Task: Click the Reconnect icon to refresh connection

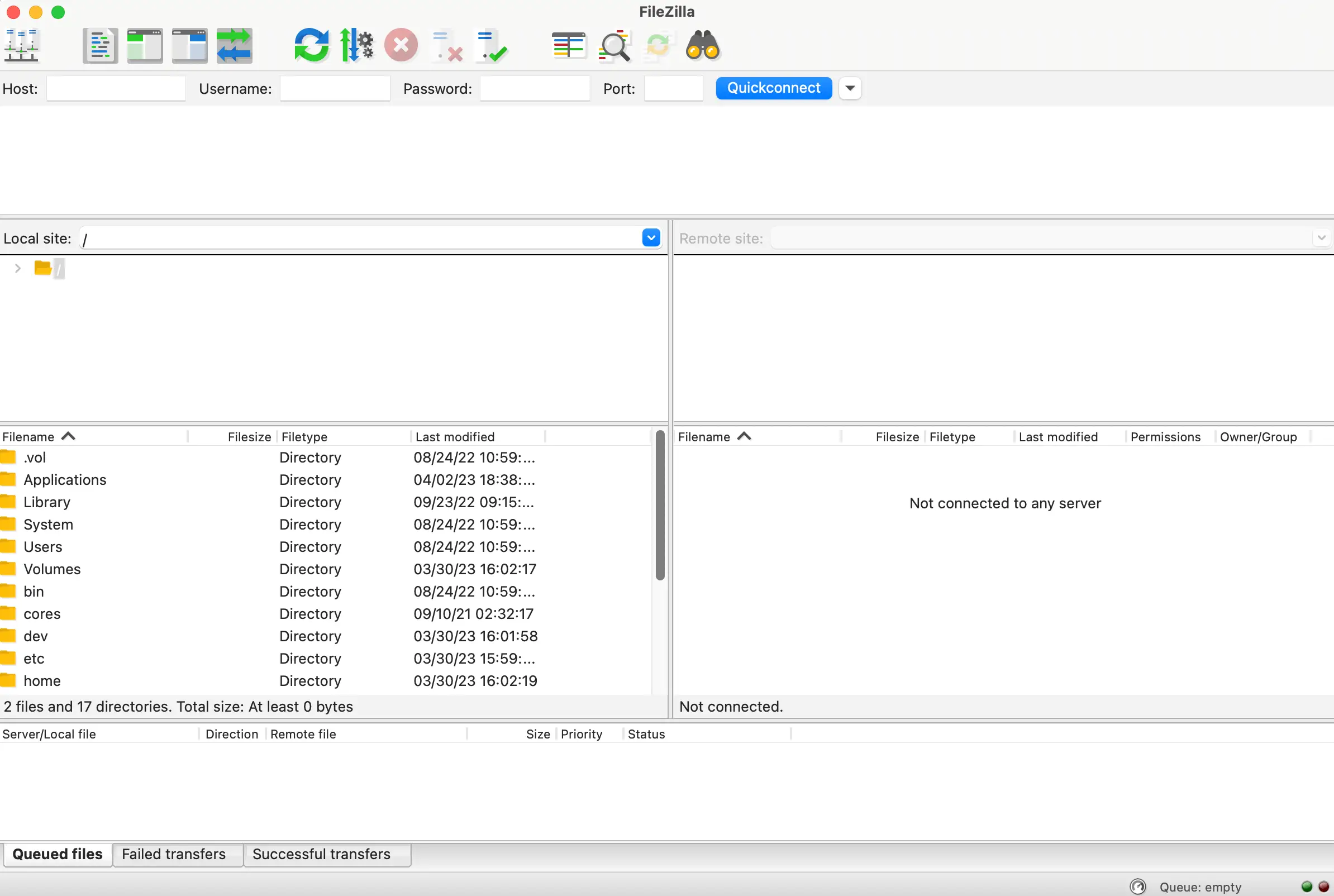Action: 311,45
